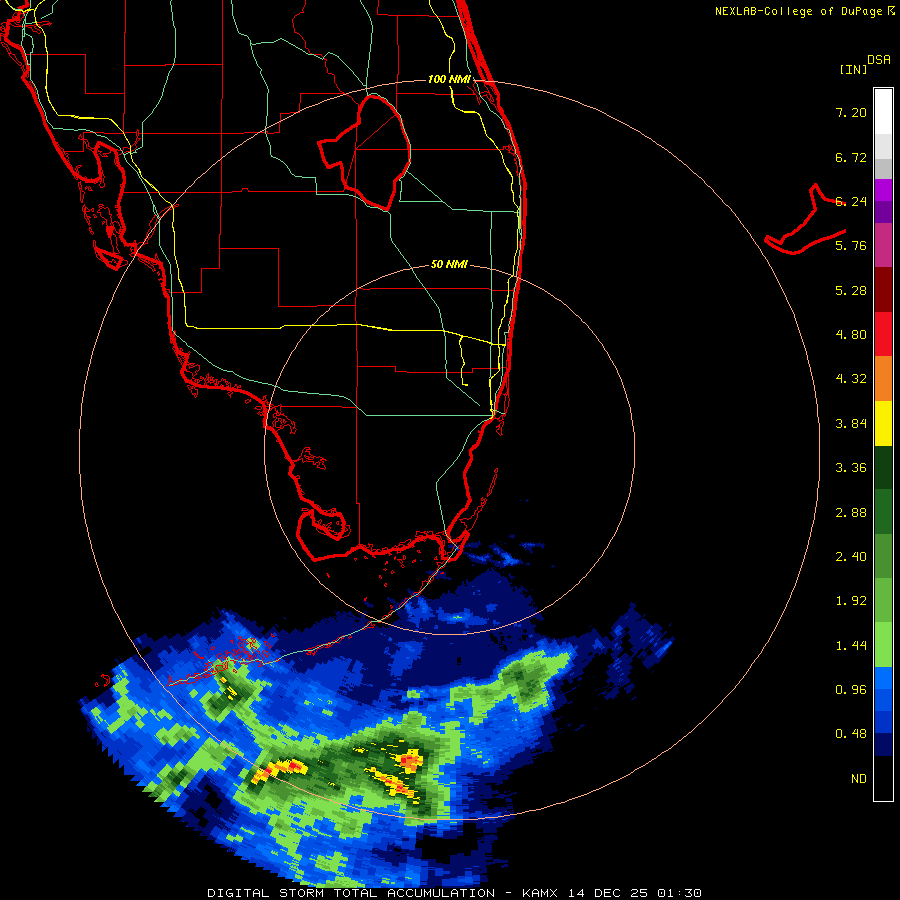Select the 7.20 legend value
The width and height of the screenshot is (900, 900).
pos(851,112)
